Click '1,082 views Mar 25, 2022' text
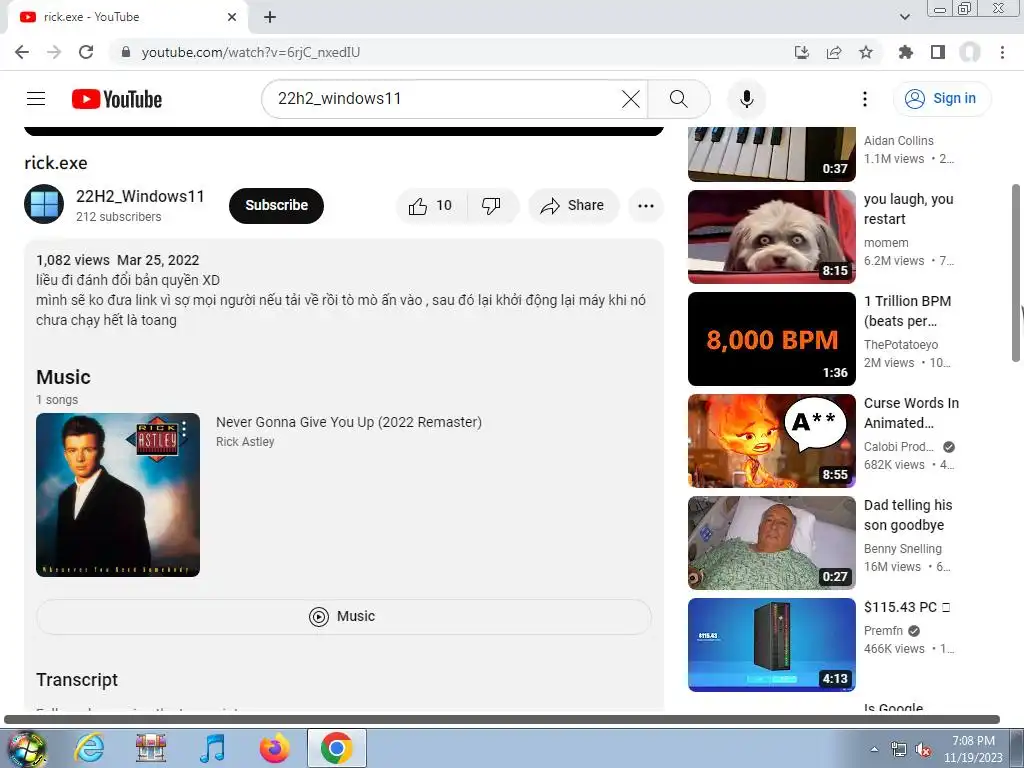 pos(118,260)
